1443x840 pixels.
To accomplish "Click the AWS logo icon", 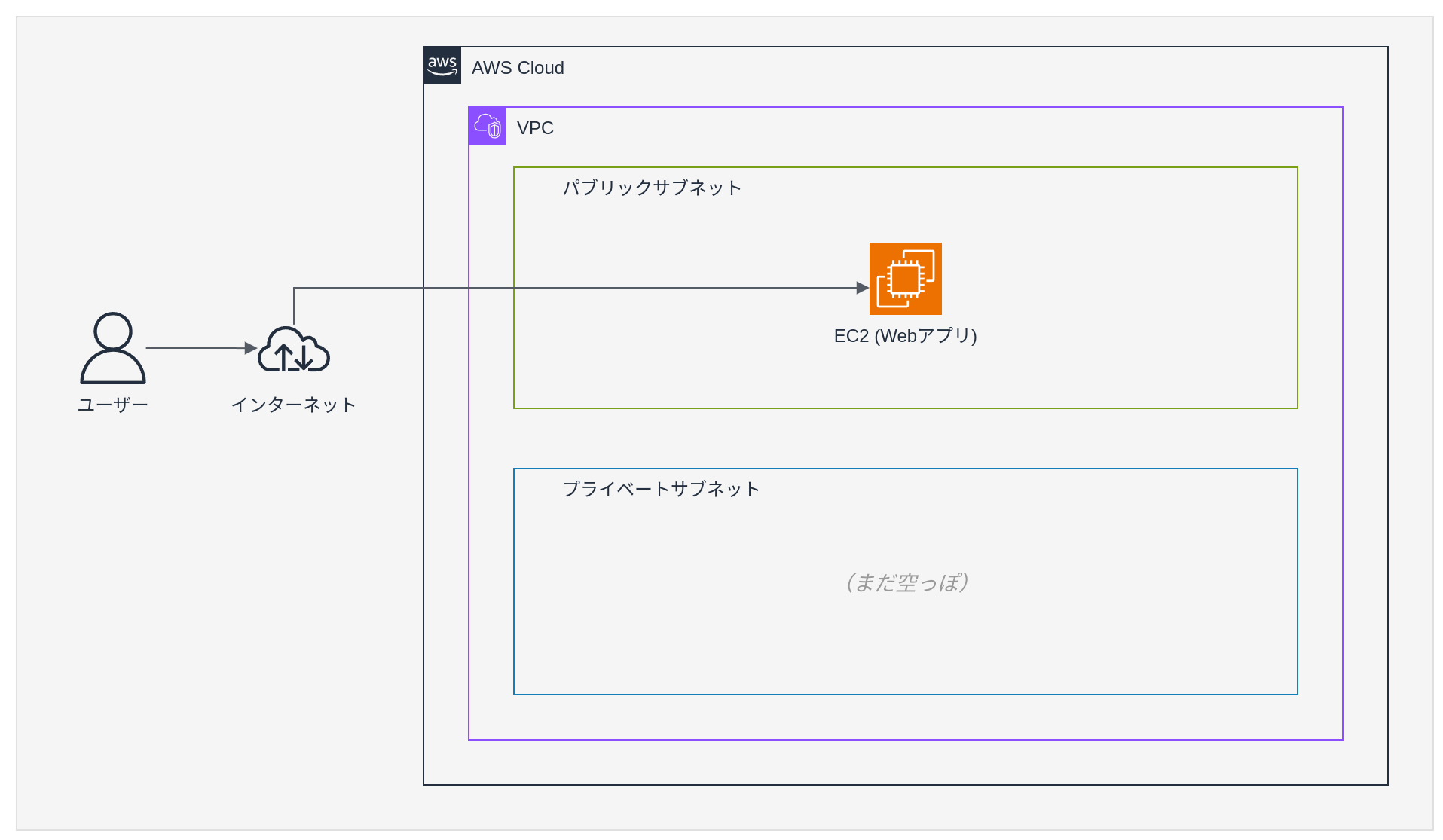I will point(442,66).
